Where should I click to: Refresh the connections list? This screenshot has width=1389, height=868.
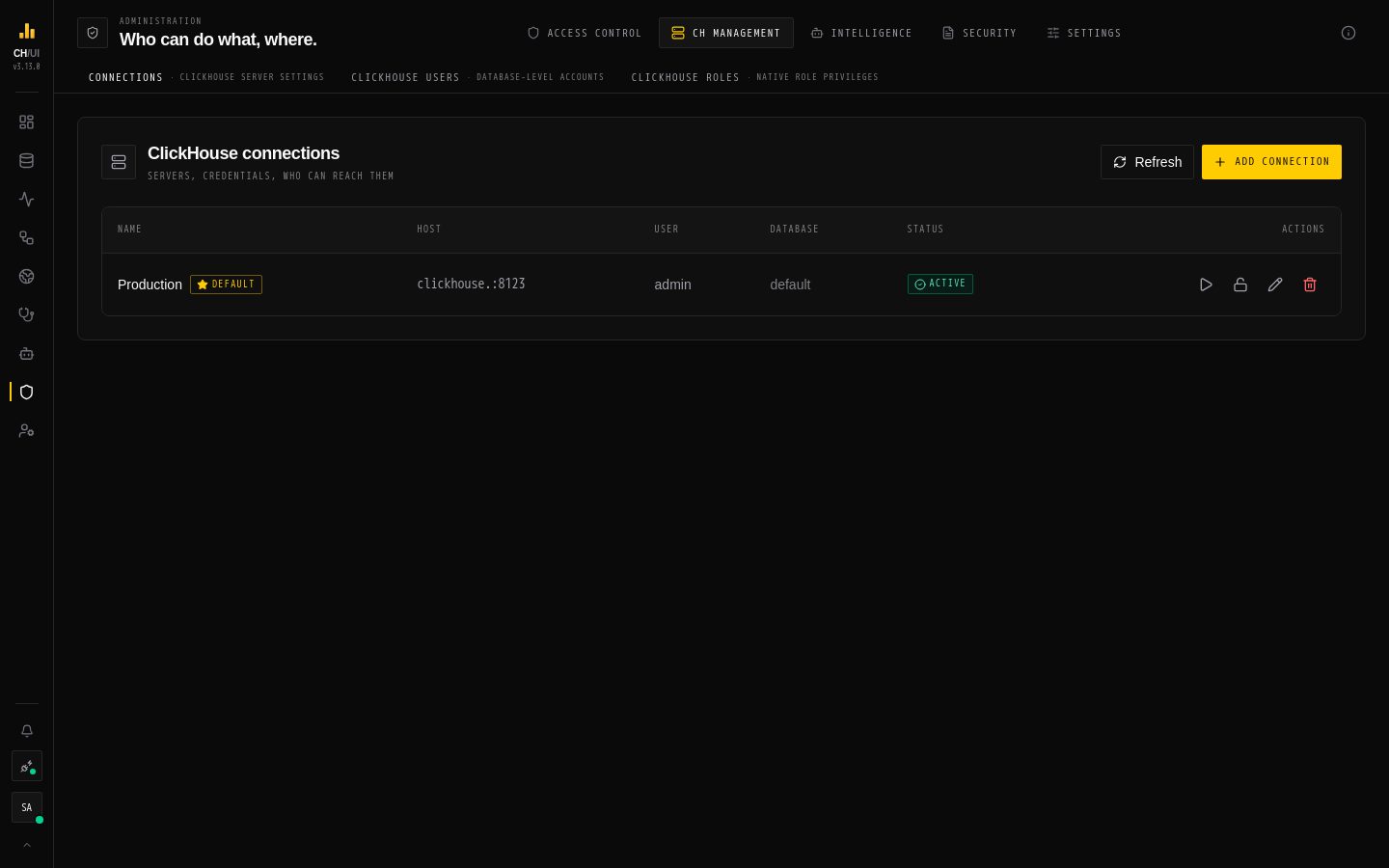coord(1147,162)
